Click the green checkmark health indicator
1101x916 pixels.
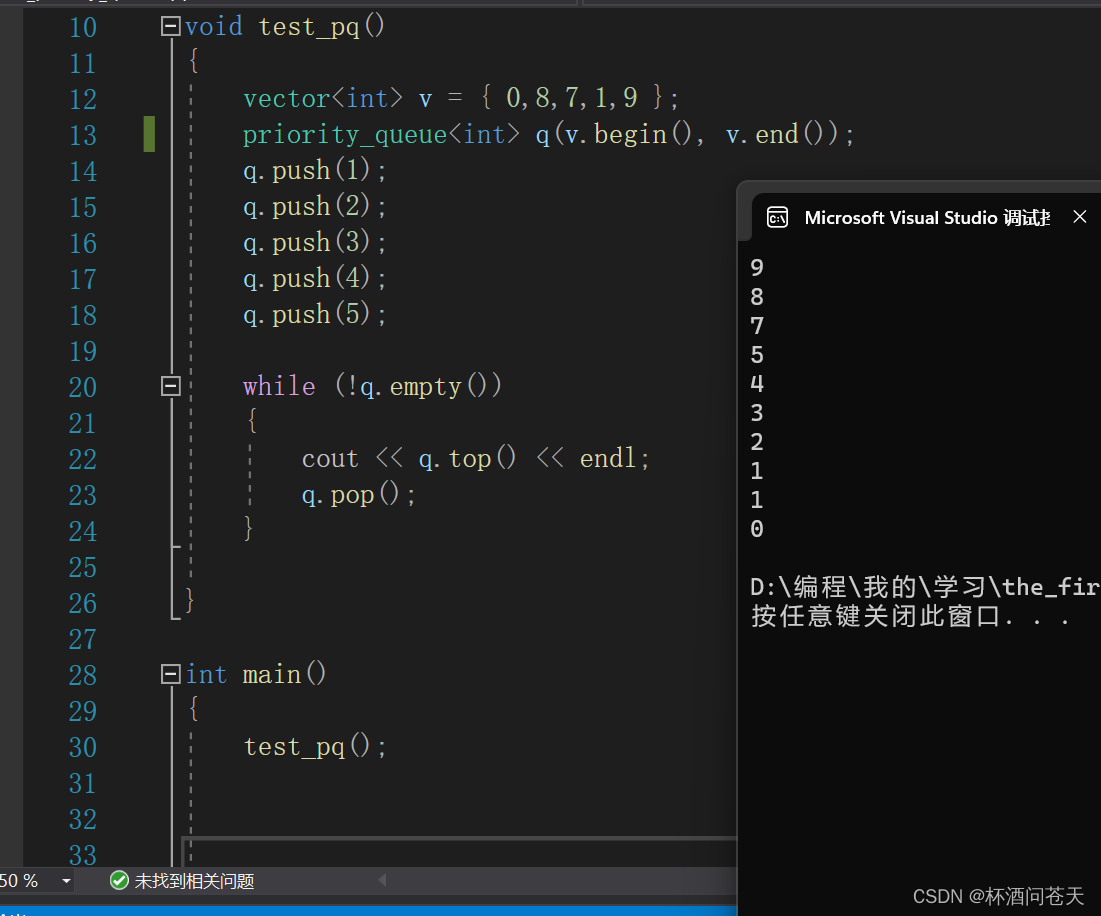pos(119,881)
